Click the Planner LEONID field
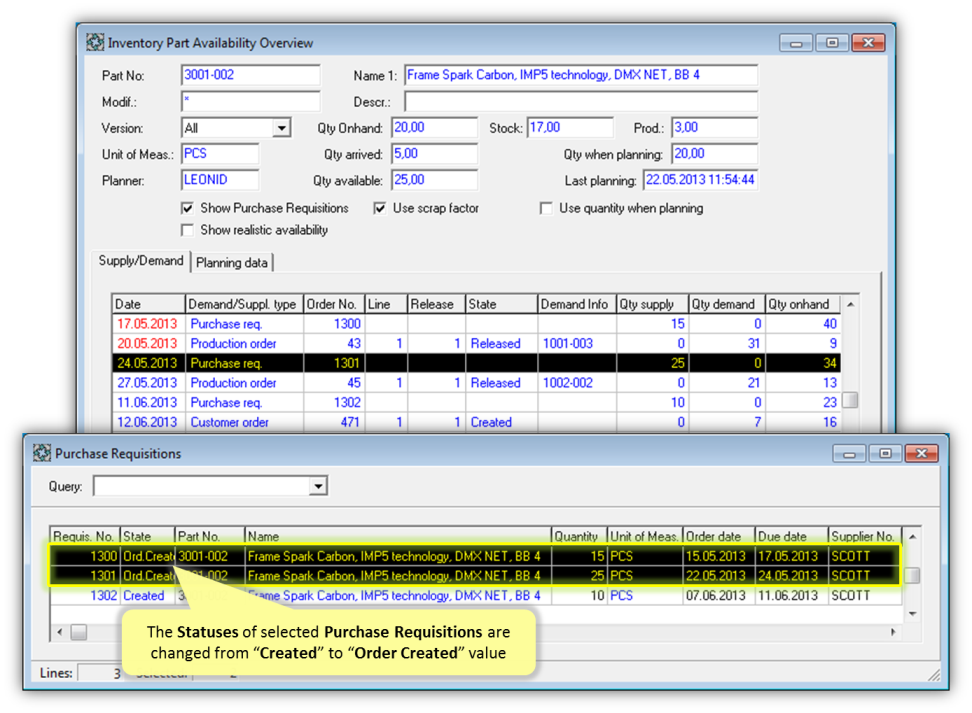This screenshot has height=713, width=972. click(x=220, y=180)
